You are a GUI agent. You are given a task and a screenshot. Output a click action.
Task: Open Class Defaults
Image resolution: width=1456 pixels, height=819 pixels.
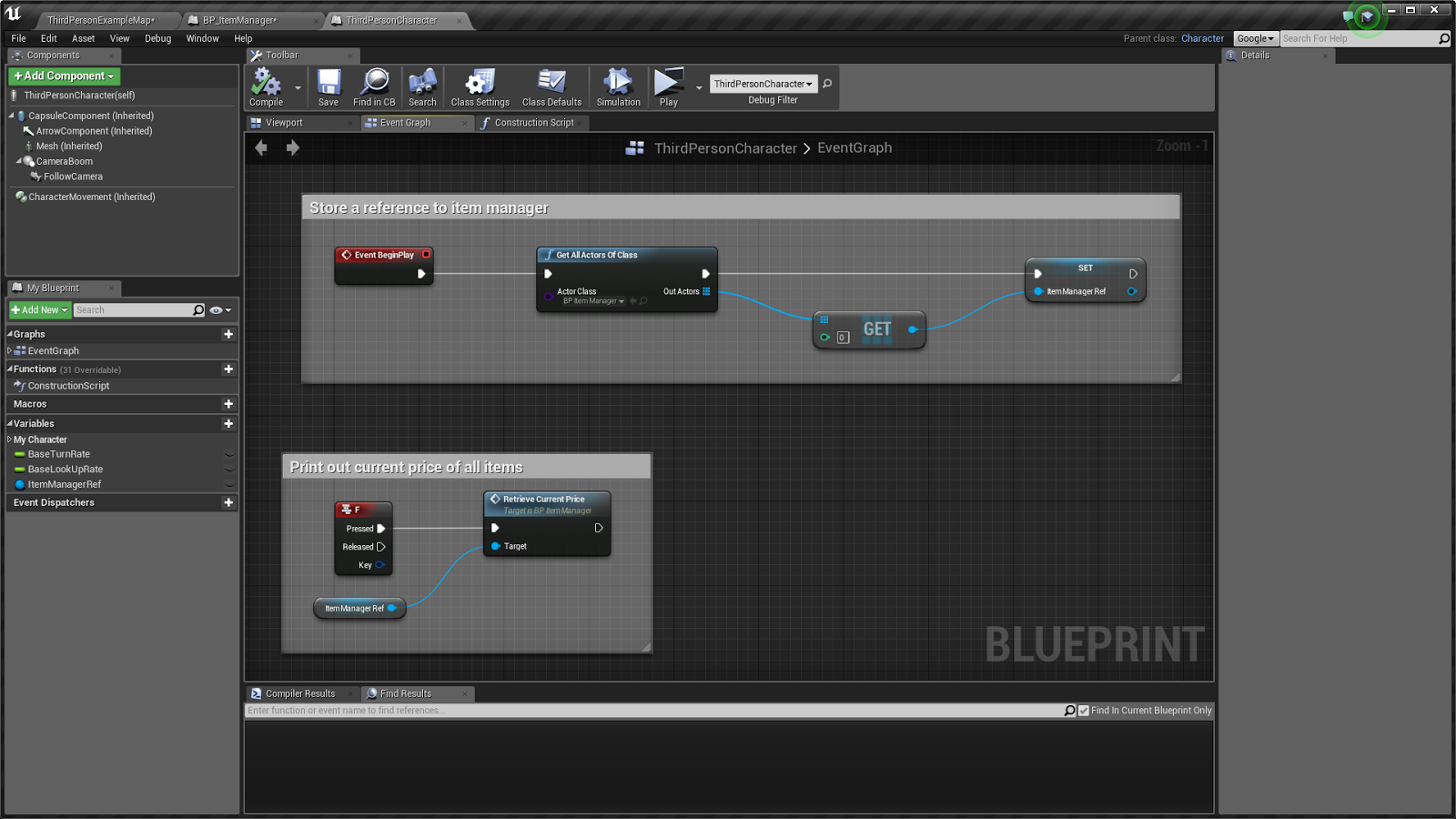pyautogui.click(x=551, y=86)
